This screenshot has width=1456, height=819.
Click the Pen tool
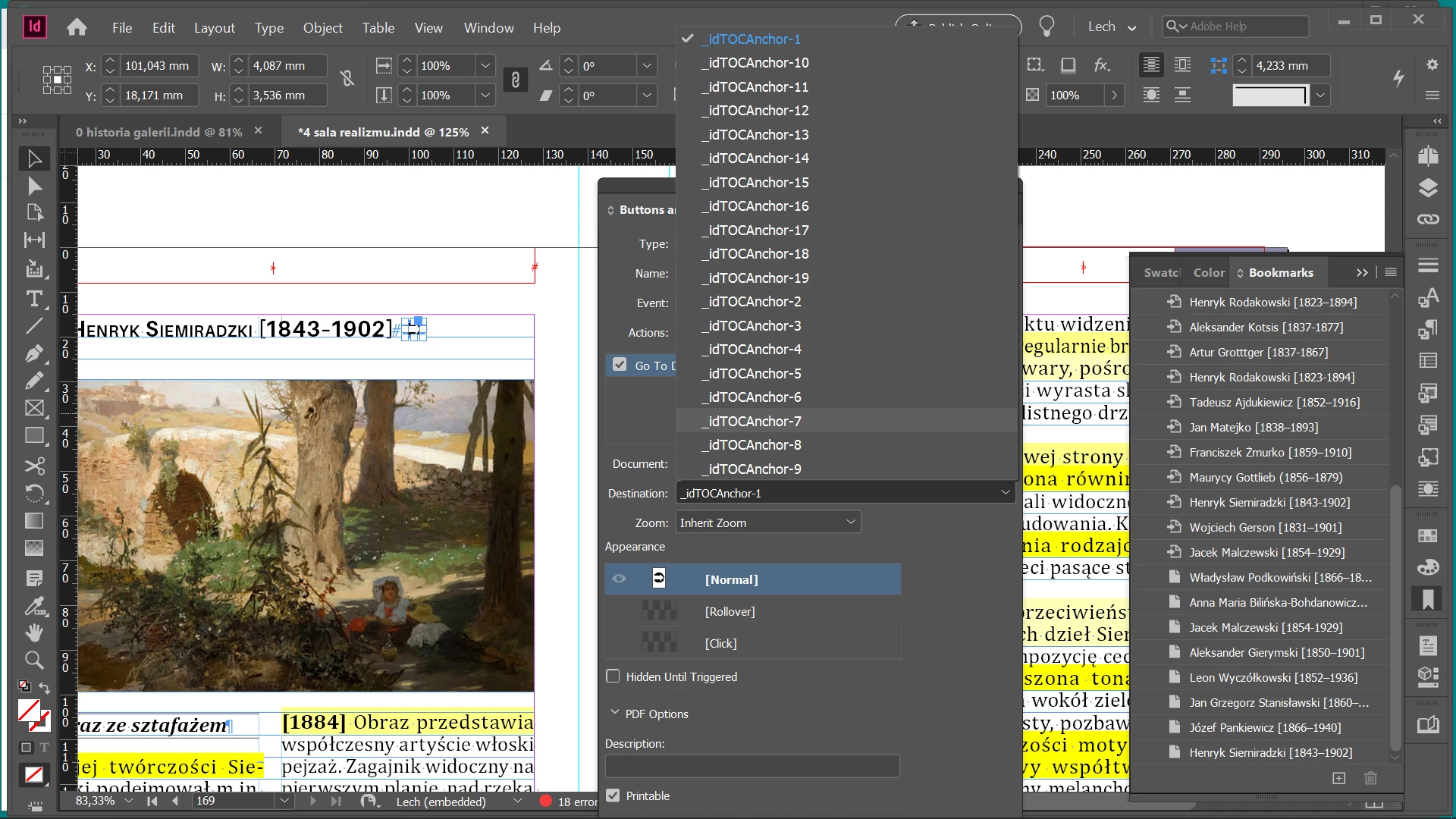click(34, 353)
